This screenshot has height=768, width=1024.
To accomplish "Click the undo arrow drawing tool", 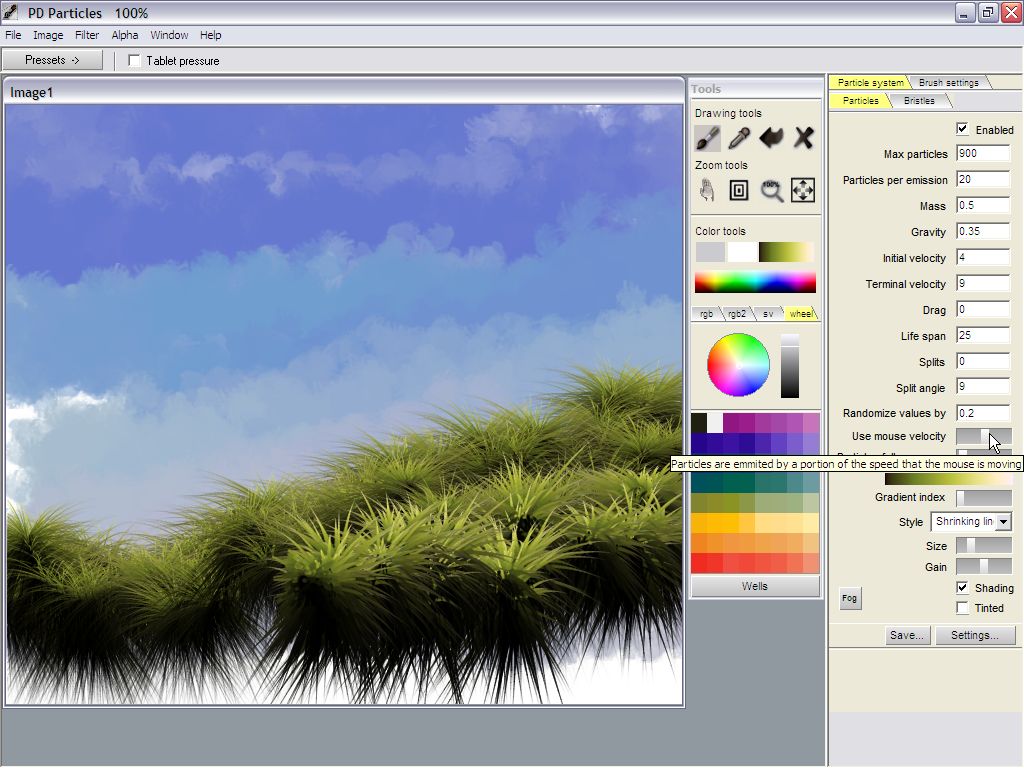I will pyautogui.click(x=771, y=137).
